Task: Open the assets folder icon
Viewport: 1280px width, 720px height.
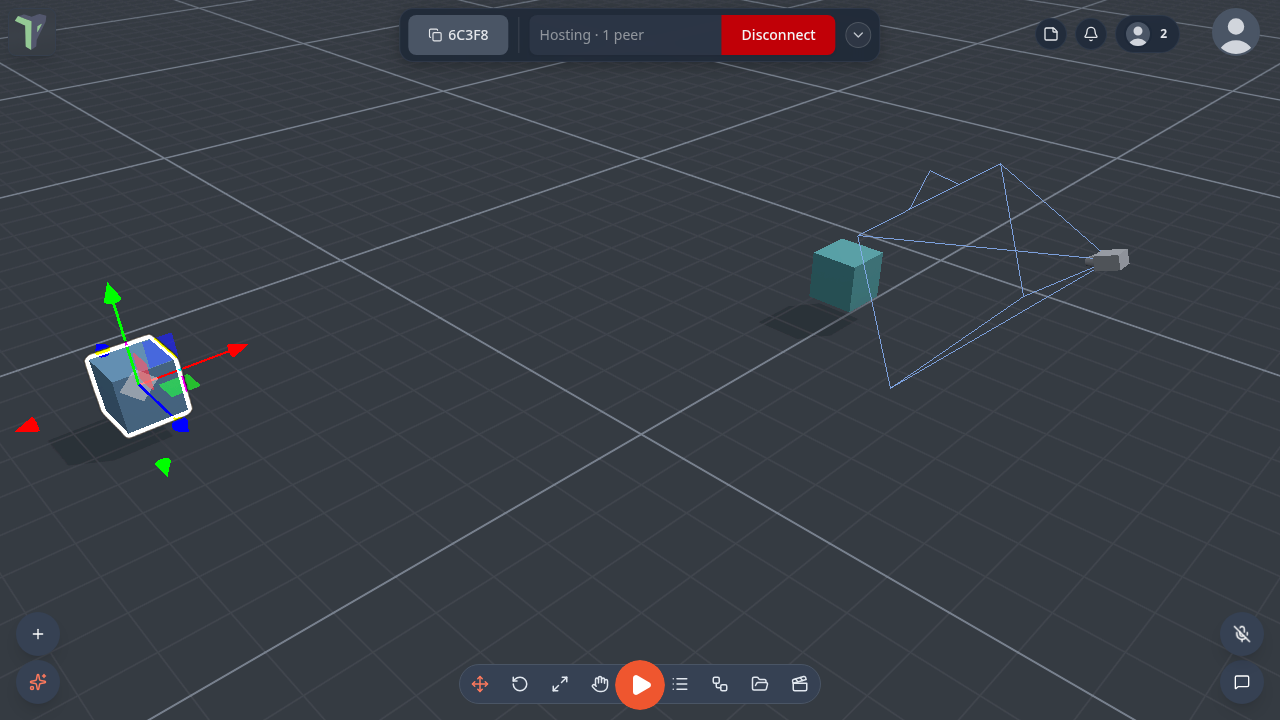Action: (x=760, y=684)
